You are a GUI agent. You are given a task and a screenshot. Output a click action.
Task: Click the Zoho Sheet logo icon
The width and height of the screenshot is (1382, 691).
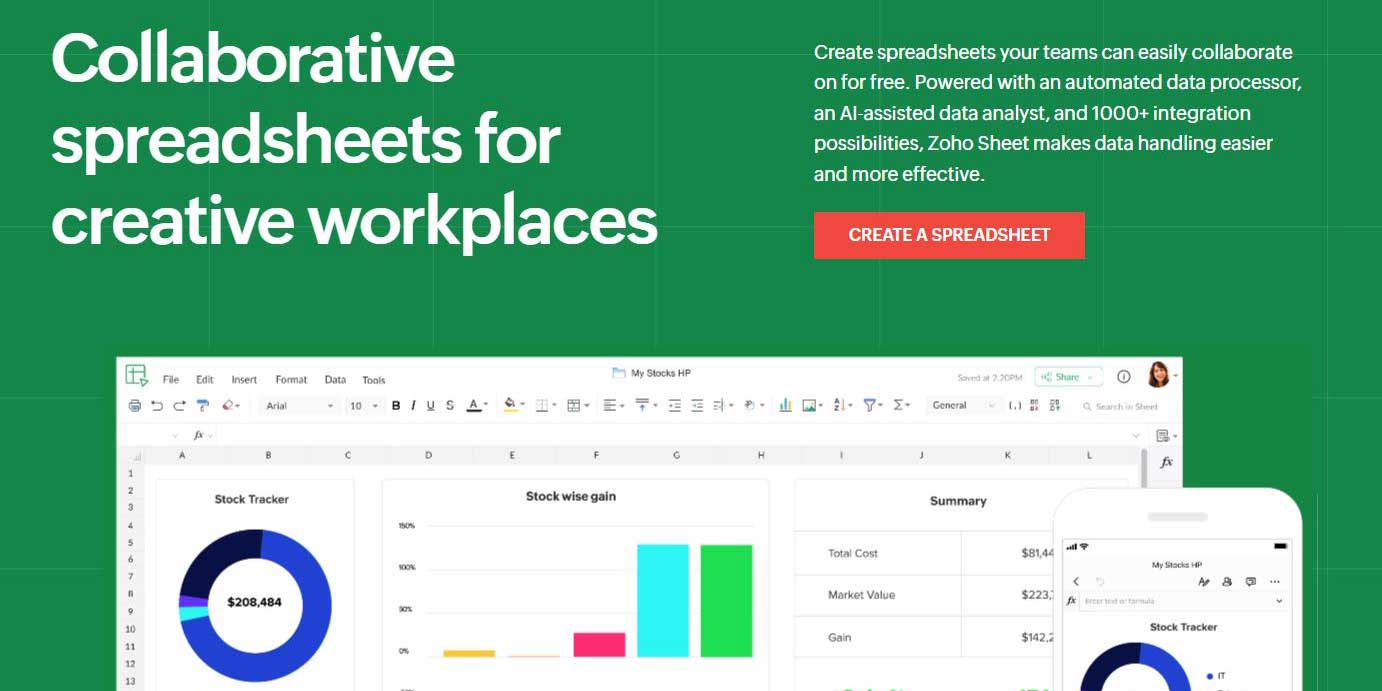[136, 376]
